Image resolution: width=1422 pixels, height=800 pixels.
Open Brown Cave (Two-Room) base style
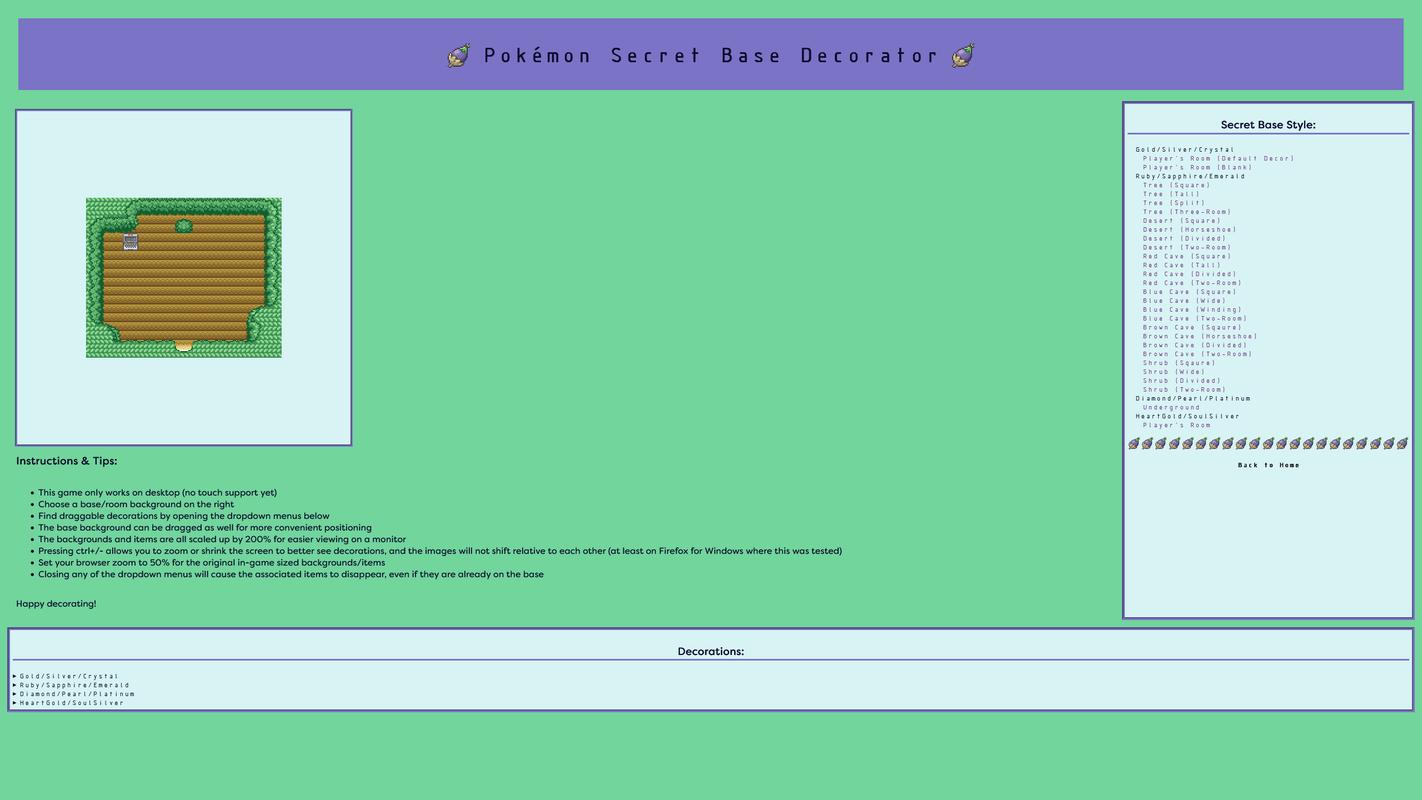click(1197, 354)
